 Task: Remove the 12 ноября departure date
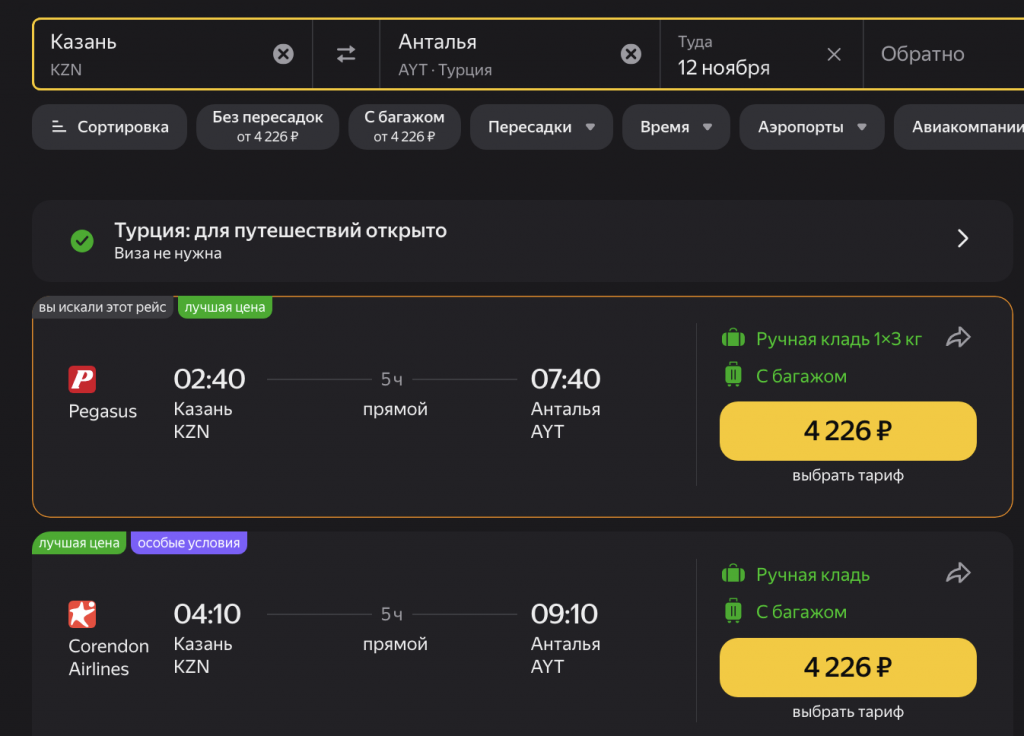click(834, 54)
